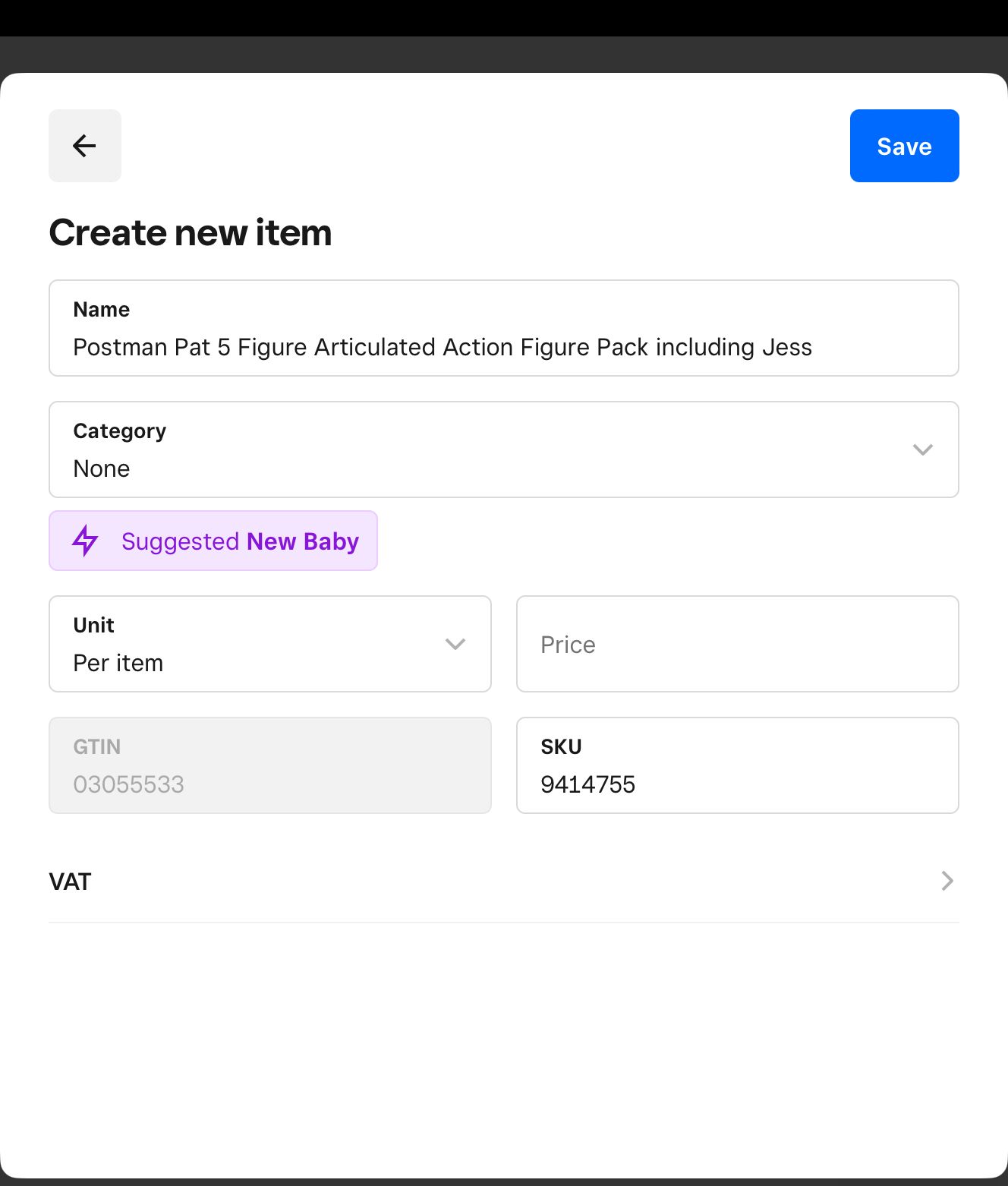Click the Unit field chevron arrow

(455, 644)
